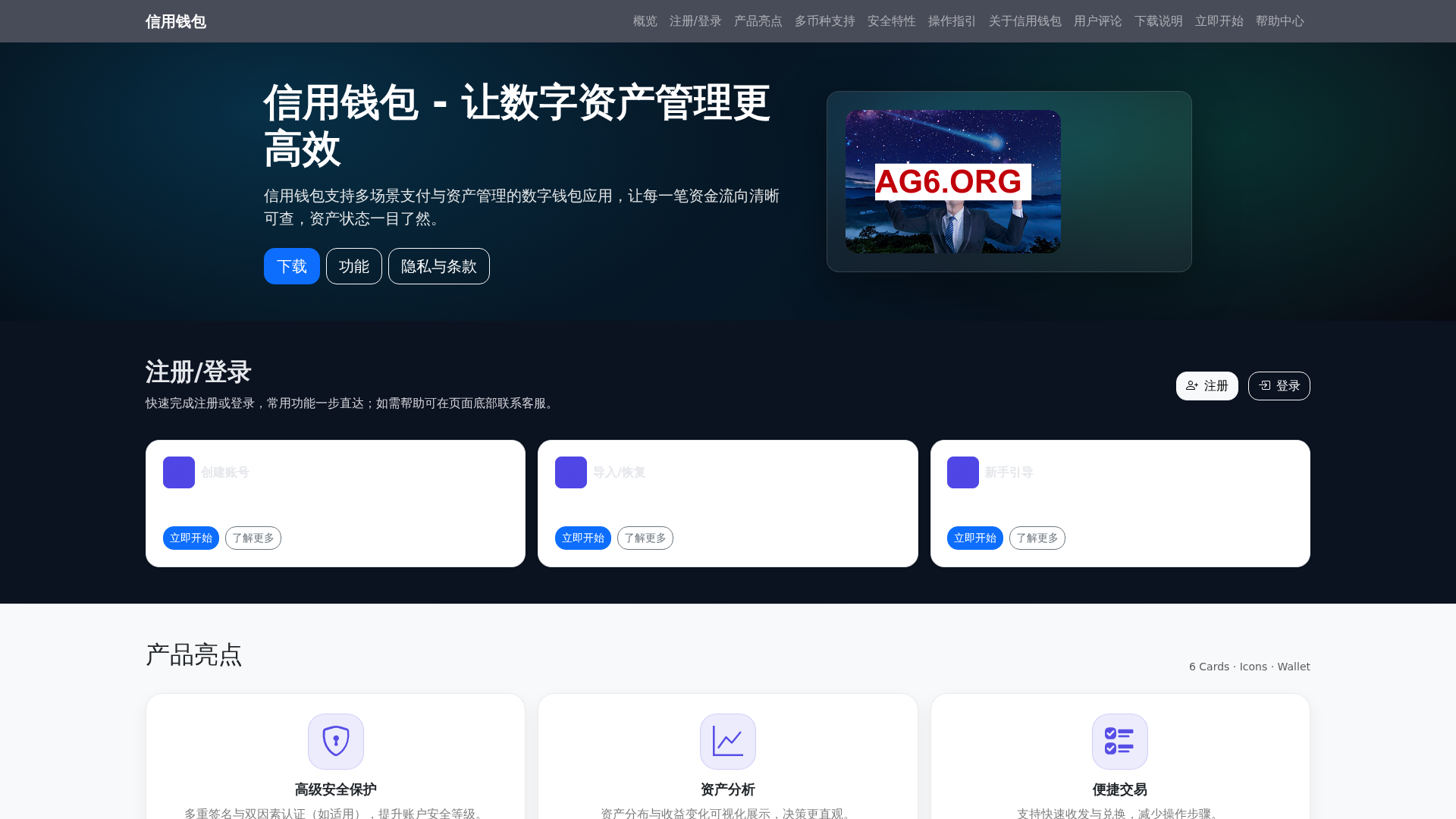Click the shield lock icon for 高级安全保护

click(x=336, y=742)
